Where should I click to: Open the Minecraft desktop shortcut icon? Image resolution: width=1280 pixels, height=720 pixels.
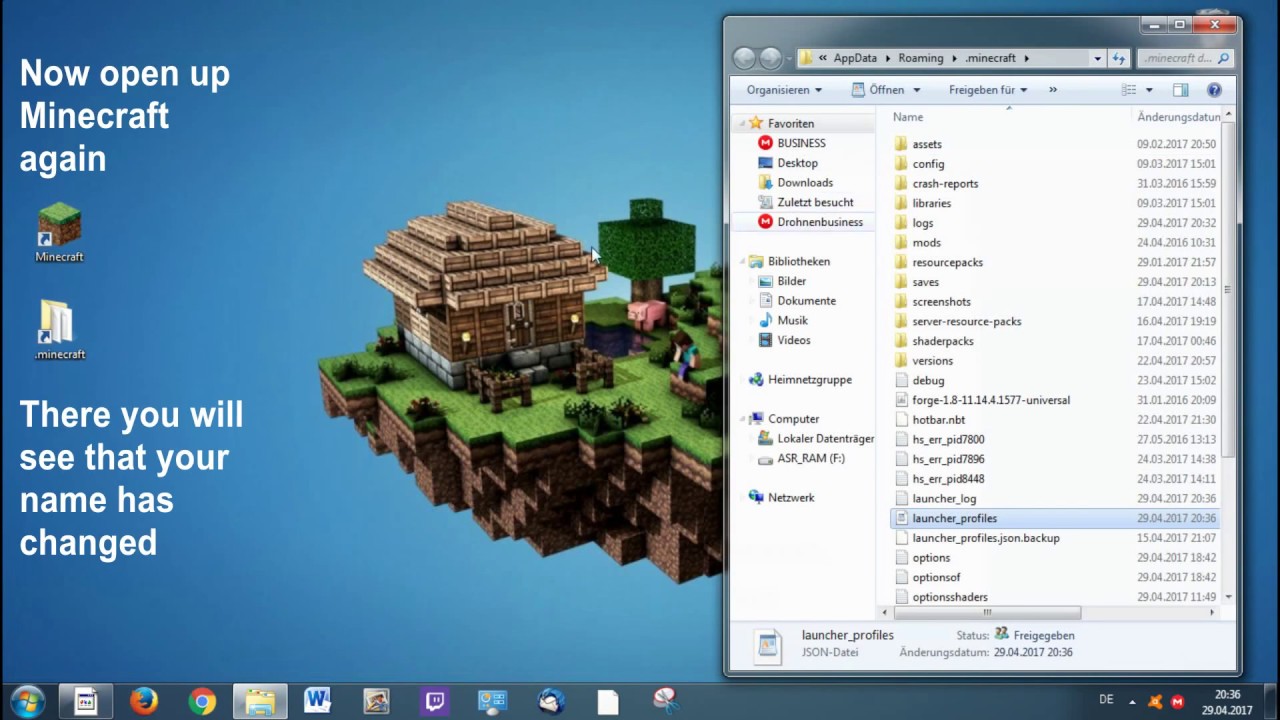pos(59,233)
